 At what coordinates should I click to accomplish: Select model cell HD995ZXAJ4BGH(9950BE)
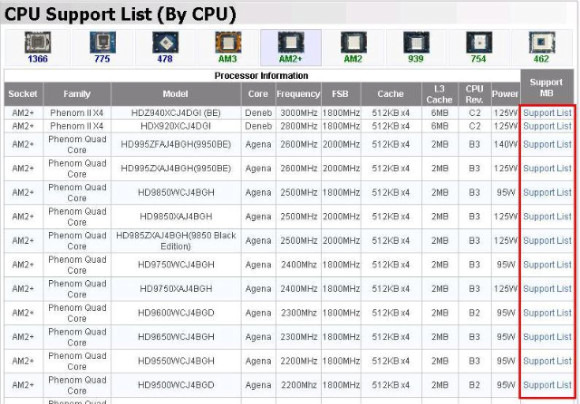pos(176,168)
